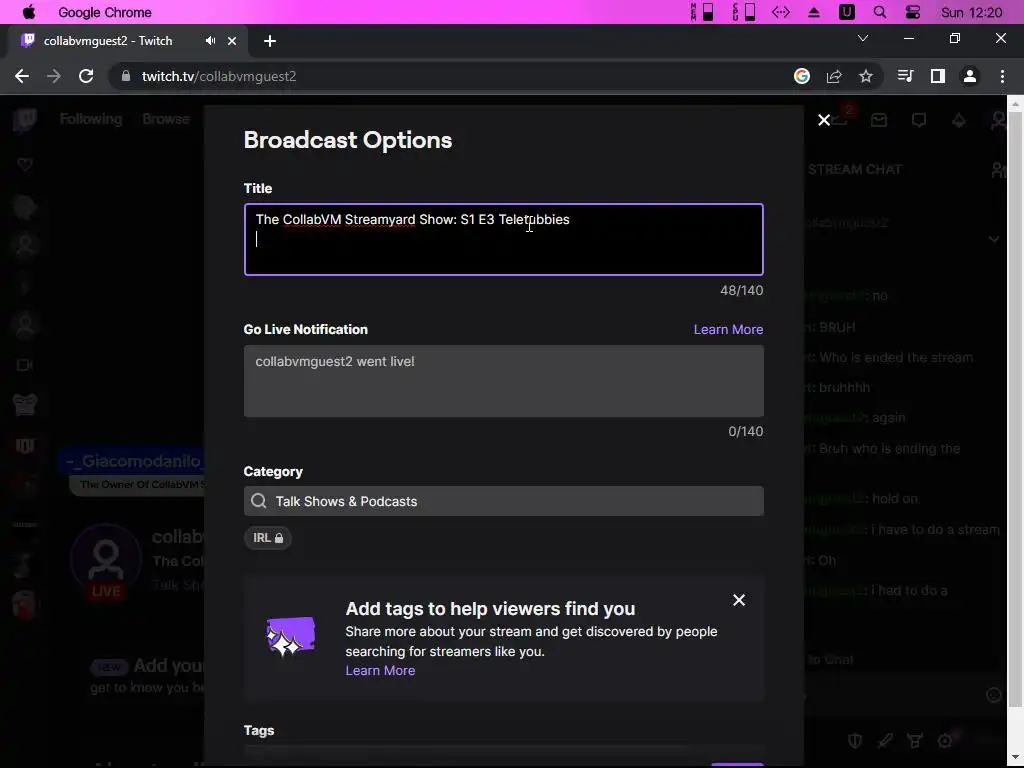Viewport: 1024px width, 768px height.
Task: Toggle the Chrome side panel
Action: (x=938, y=76)
